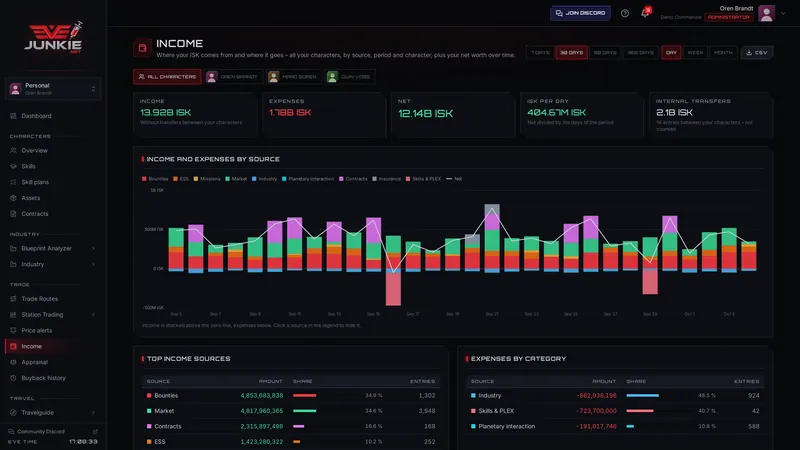800x450 pixels.
Task: Switch grouping to Month
Action: [723, 53]
